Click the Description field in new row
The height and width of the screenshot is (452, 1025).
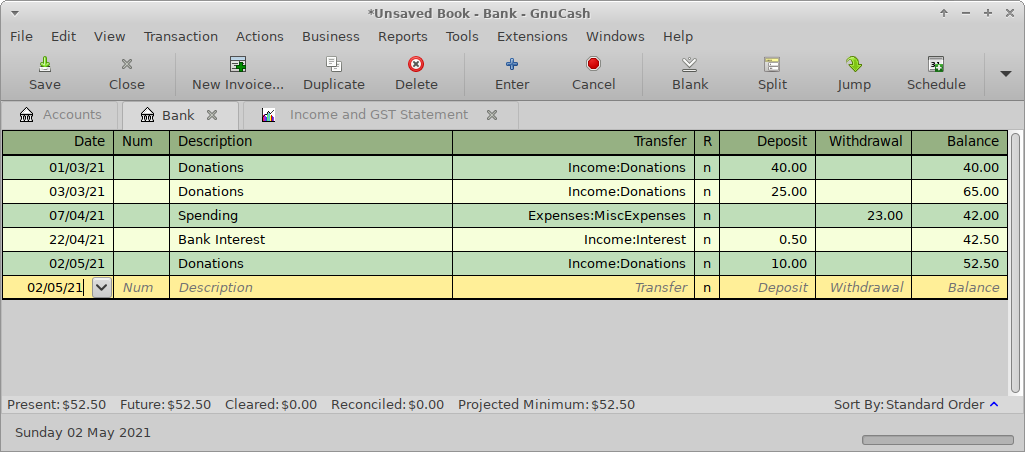(x=311, y=287)
